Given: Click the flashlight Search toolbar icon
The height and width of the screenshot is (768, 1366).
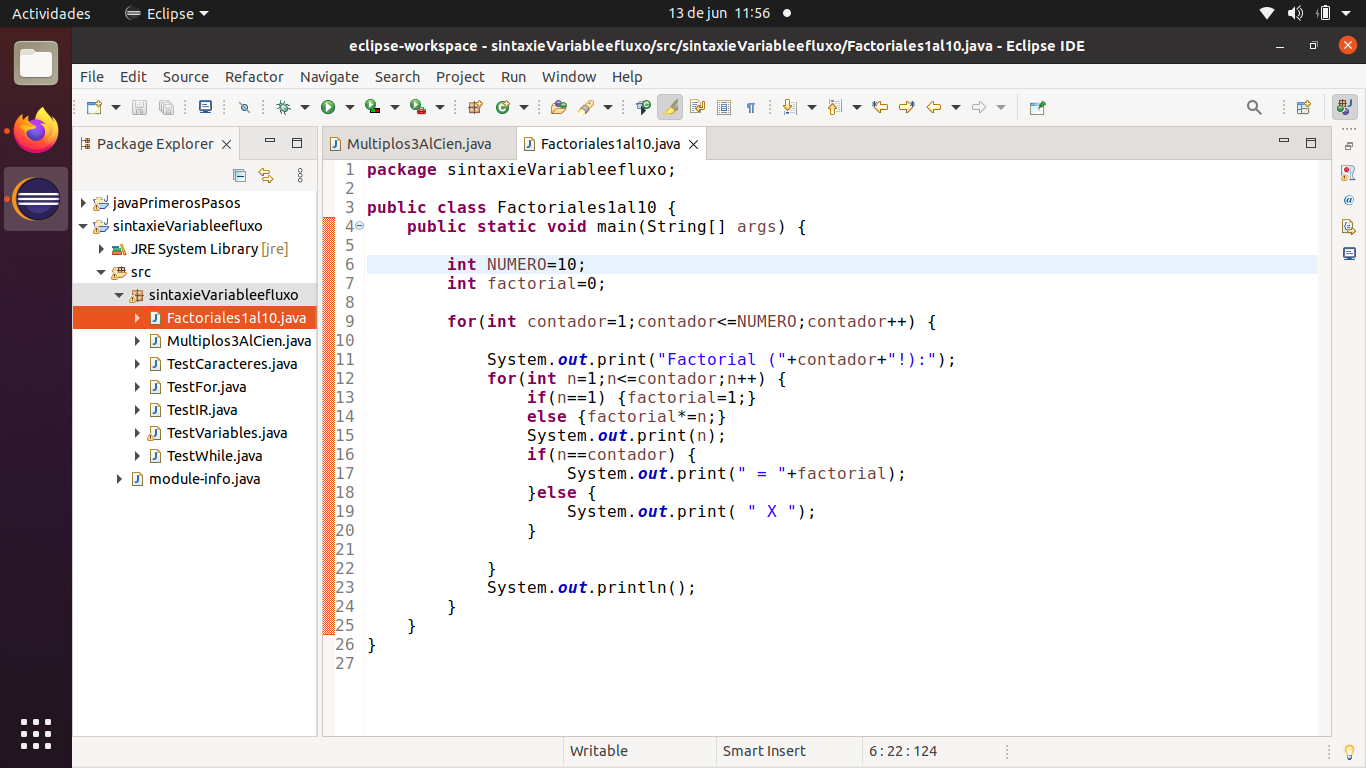Looking at the screenshot, I should pos(585,107).
